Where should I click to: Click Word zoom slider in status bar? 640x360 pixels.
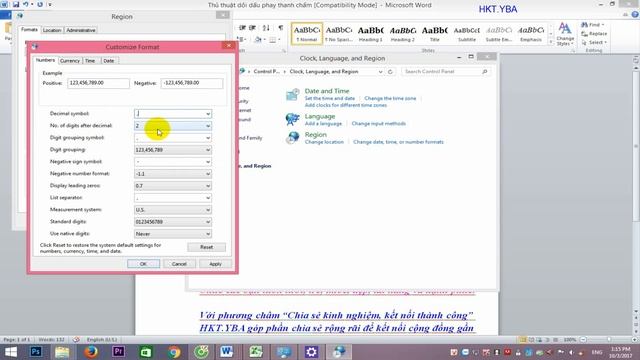click(608, 340)
